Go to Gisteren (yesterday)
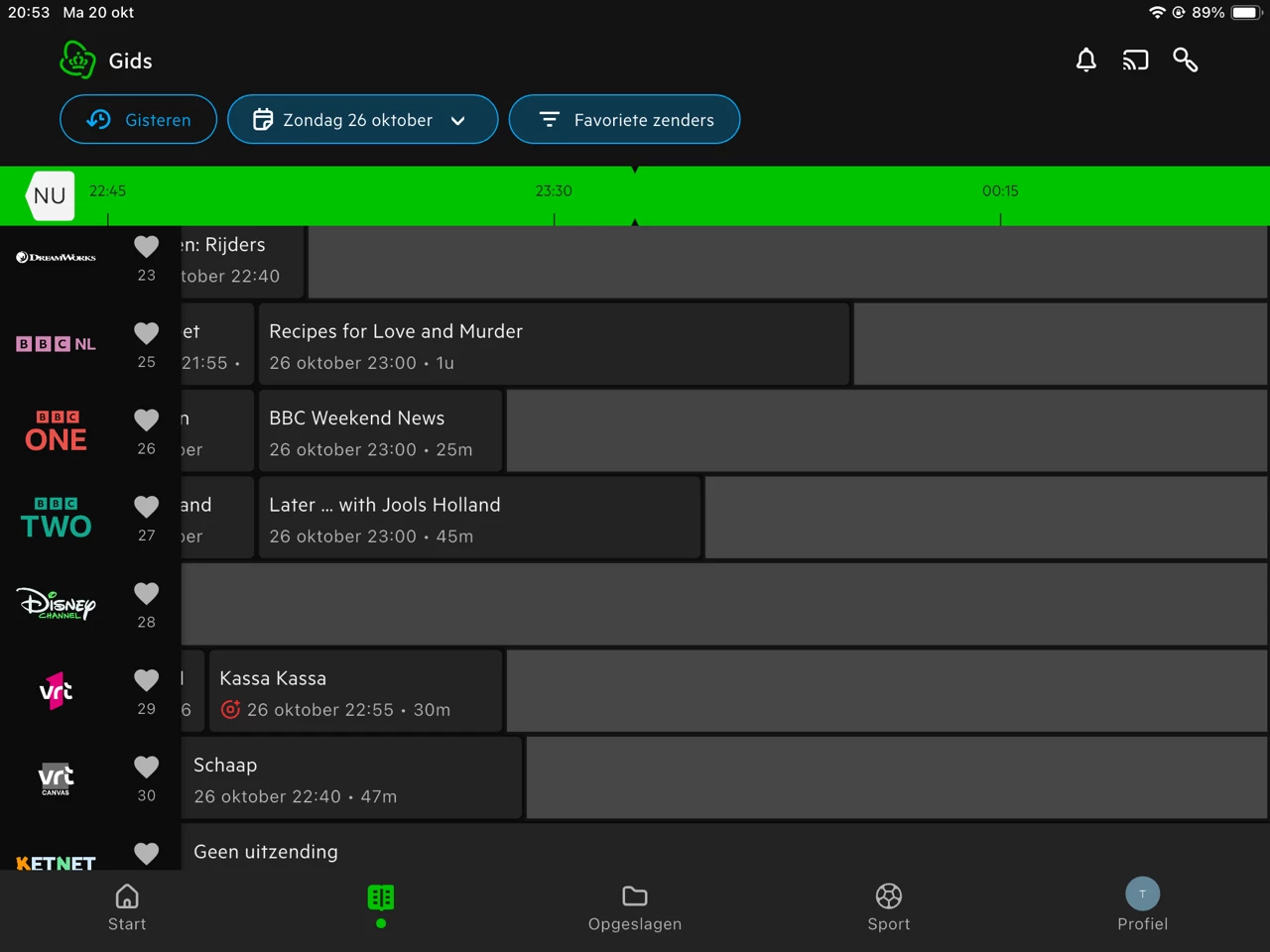The height and width of the screenshot is (952, 1270). [138, 119]
